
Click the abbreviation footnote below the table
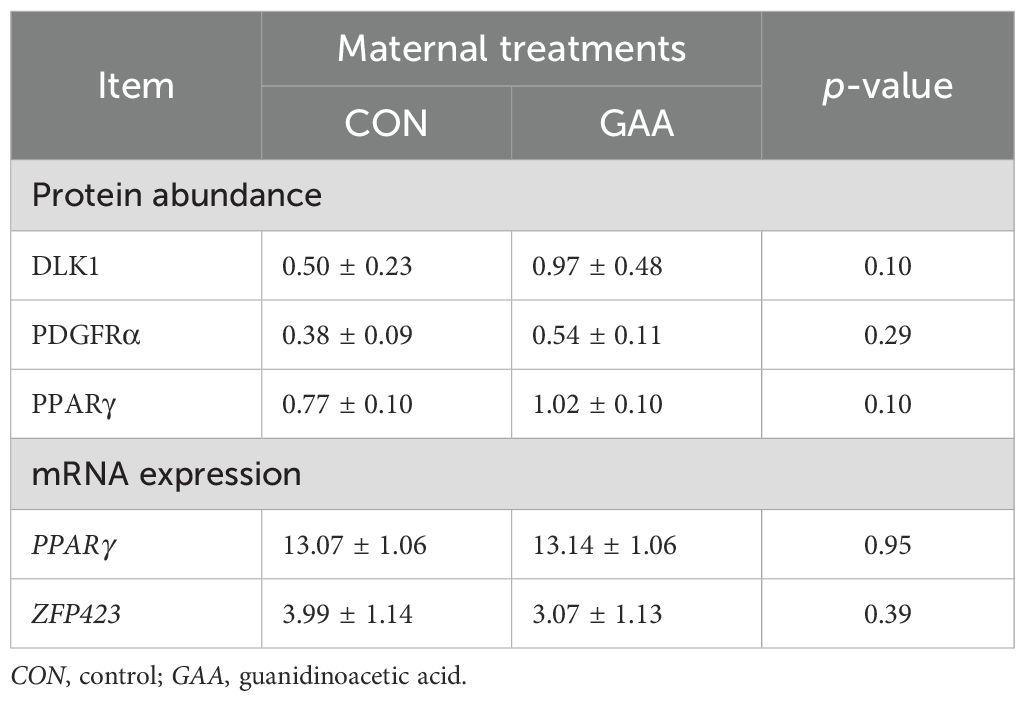point(239,676)
